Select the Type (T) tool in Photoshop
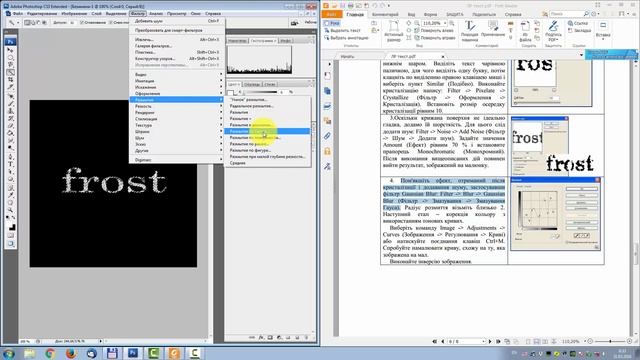Screen dimensions: 640x360 coord(11,164)
